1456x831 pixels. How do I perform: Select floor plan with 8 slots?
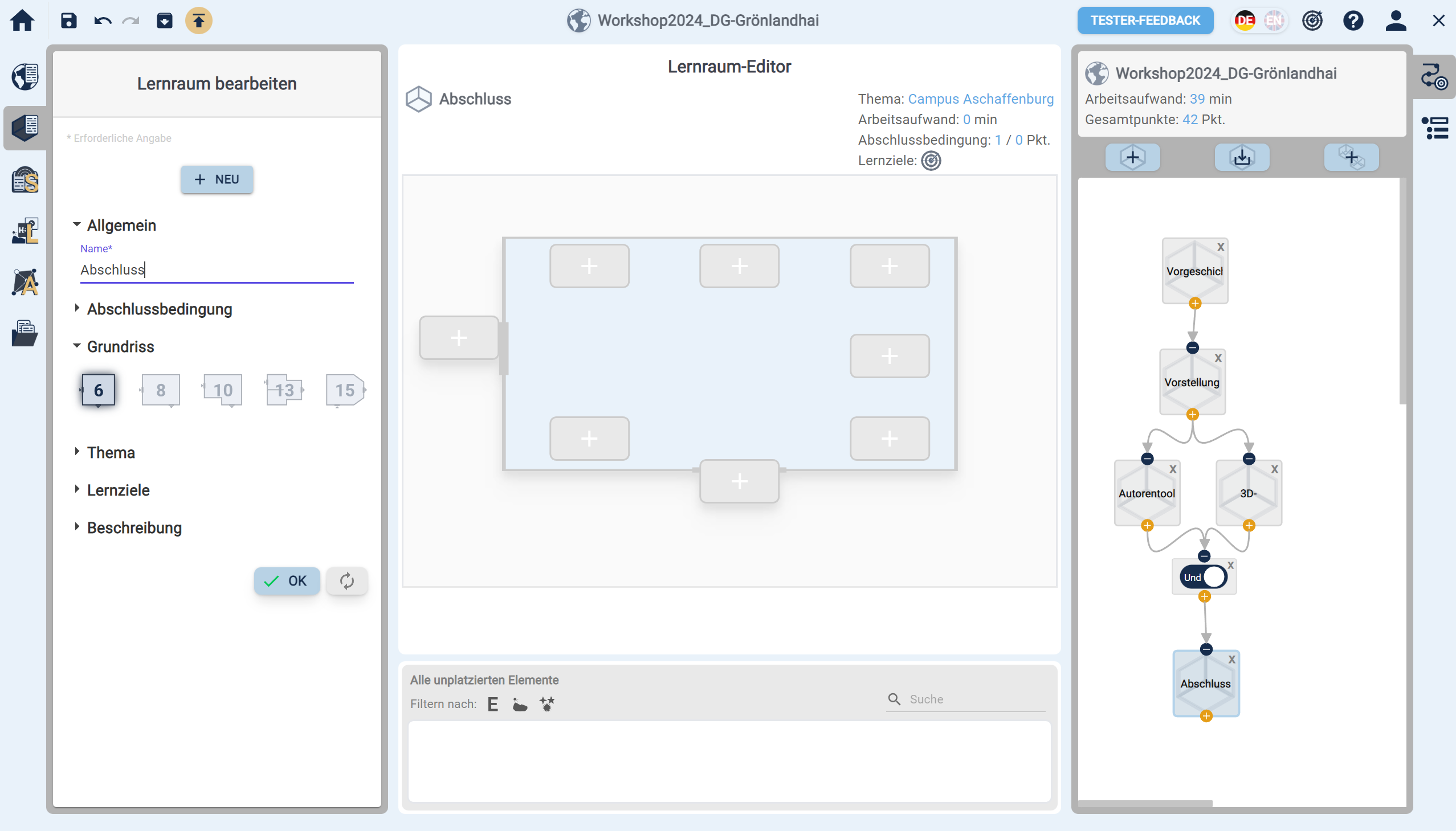point(161,390)
